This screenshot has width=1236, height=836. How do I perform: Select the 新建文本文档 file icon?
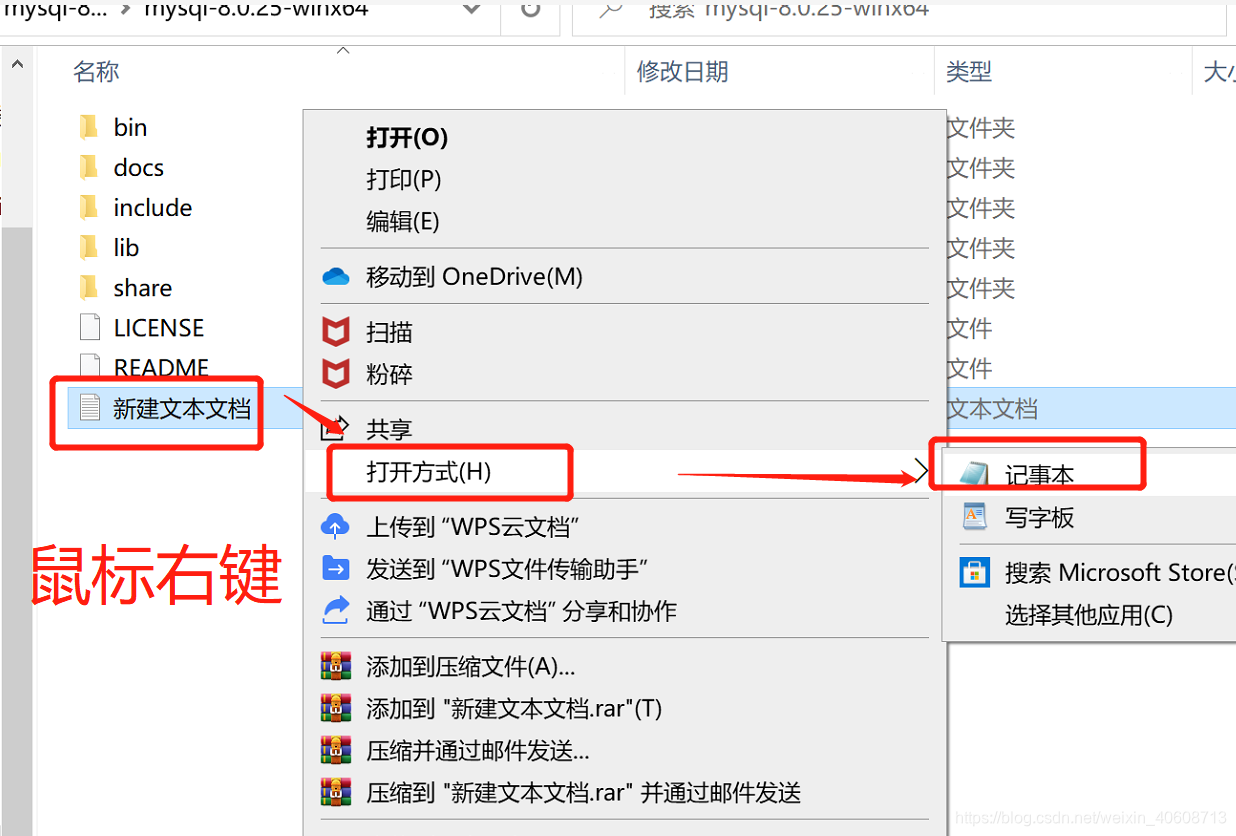90,408
